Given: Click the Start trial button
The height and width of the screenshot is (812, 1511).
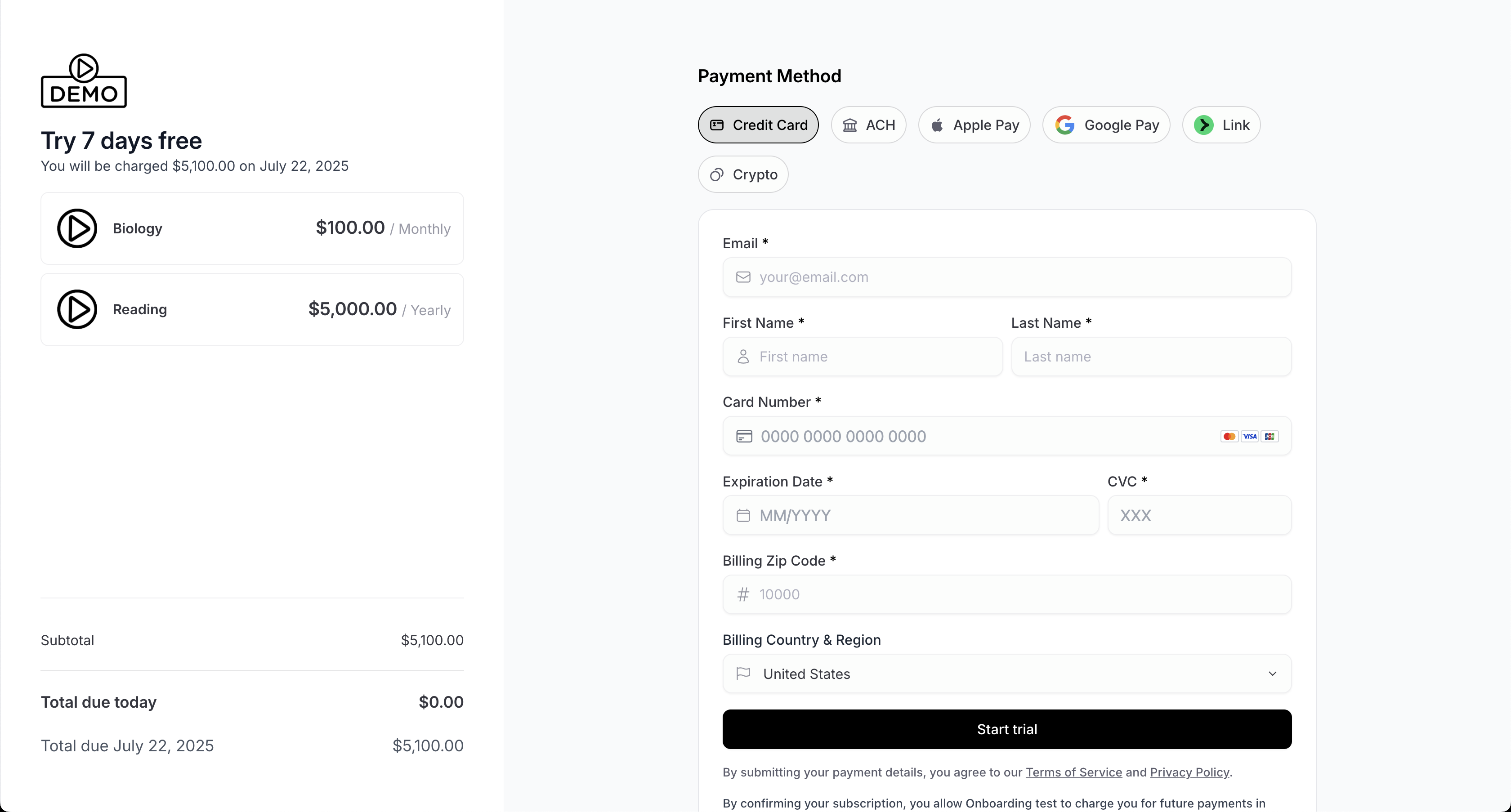Looking at the screenshot, I should [x=1007, y=729].
